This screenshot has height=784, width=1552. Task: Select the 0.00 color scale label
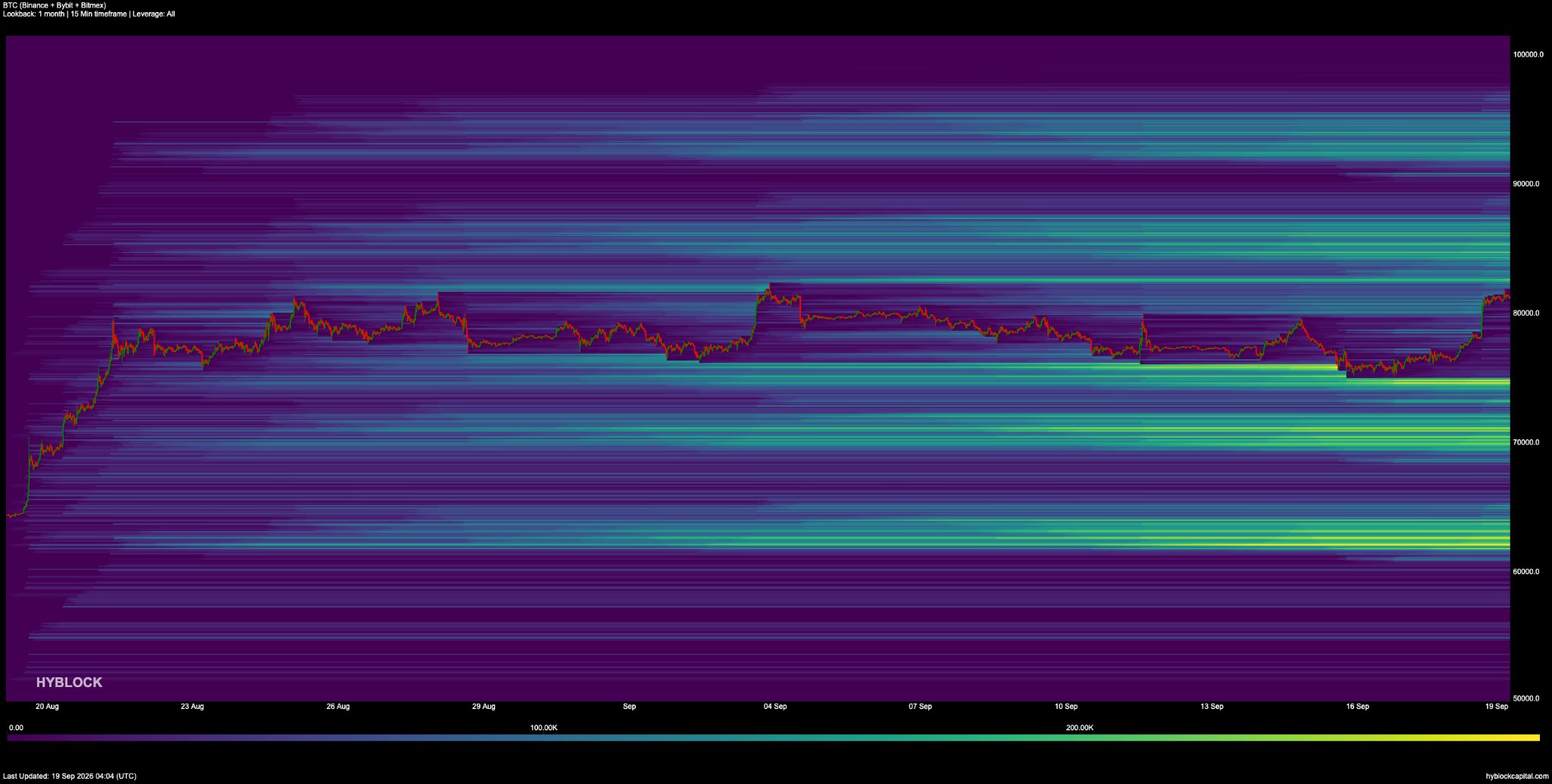16,728
